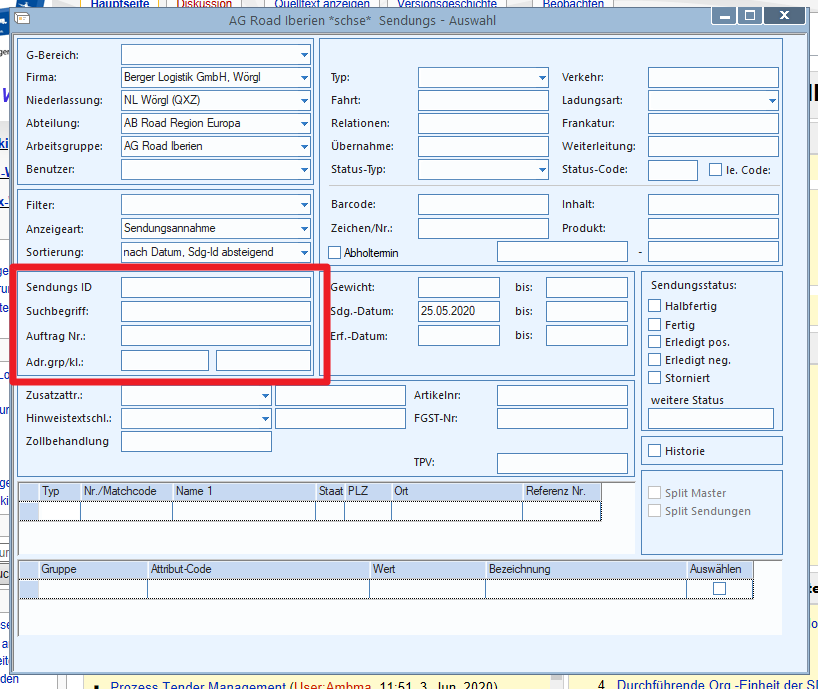Image resolution: width=818 pixels, height=689 pixels.
Task: Click into the Sendungs ID field
Action: [216, 287]
